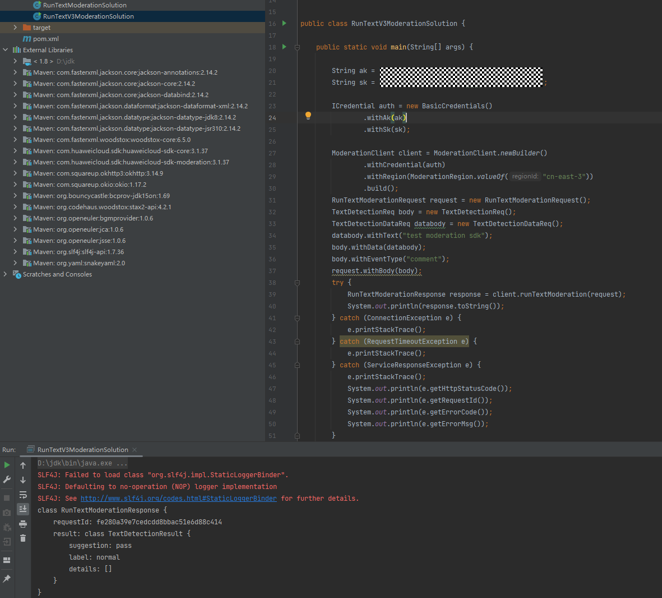Select RunTextModerationSolution in project tree

pyautogui.click(x=84, y=5)
